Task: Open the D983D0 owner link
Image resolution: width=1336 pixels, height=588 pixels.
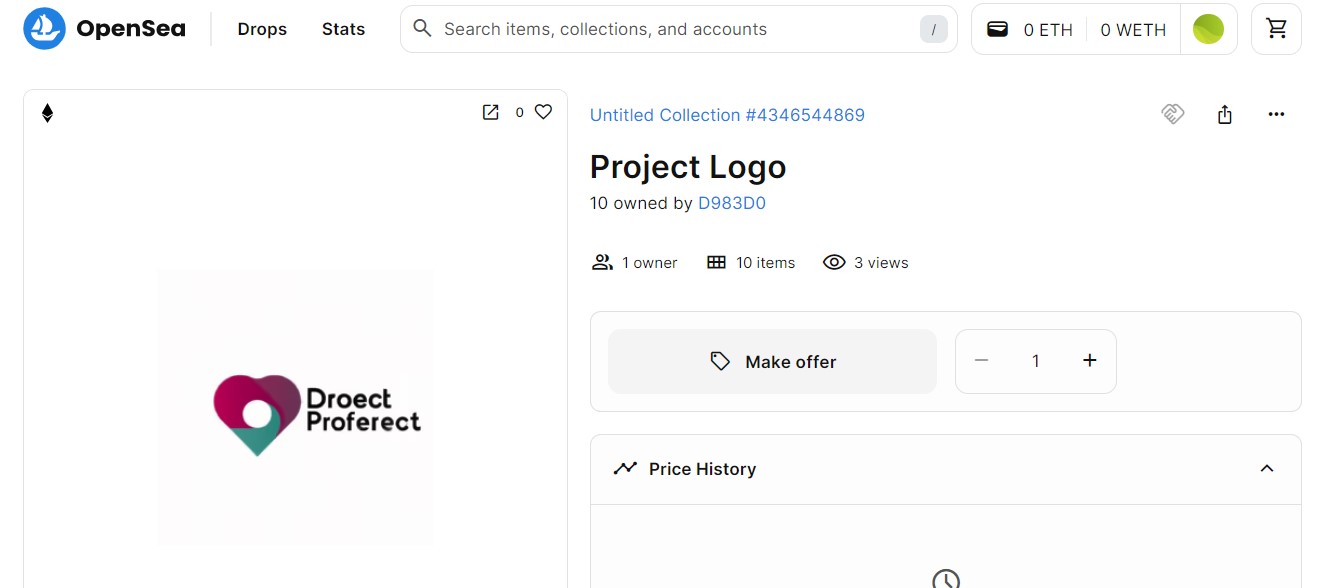Action: 732,203
